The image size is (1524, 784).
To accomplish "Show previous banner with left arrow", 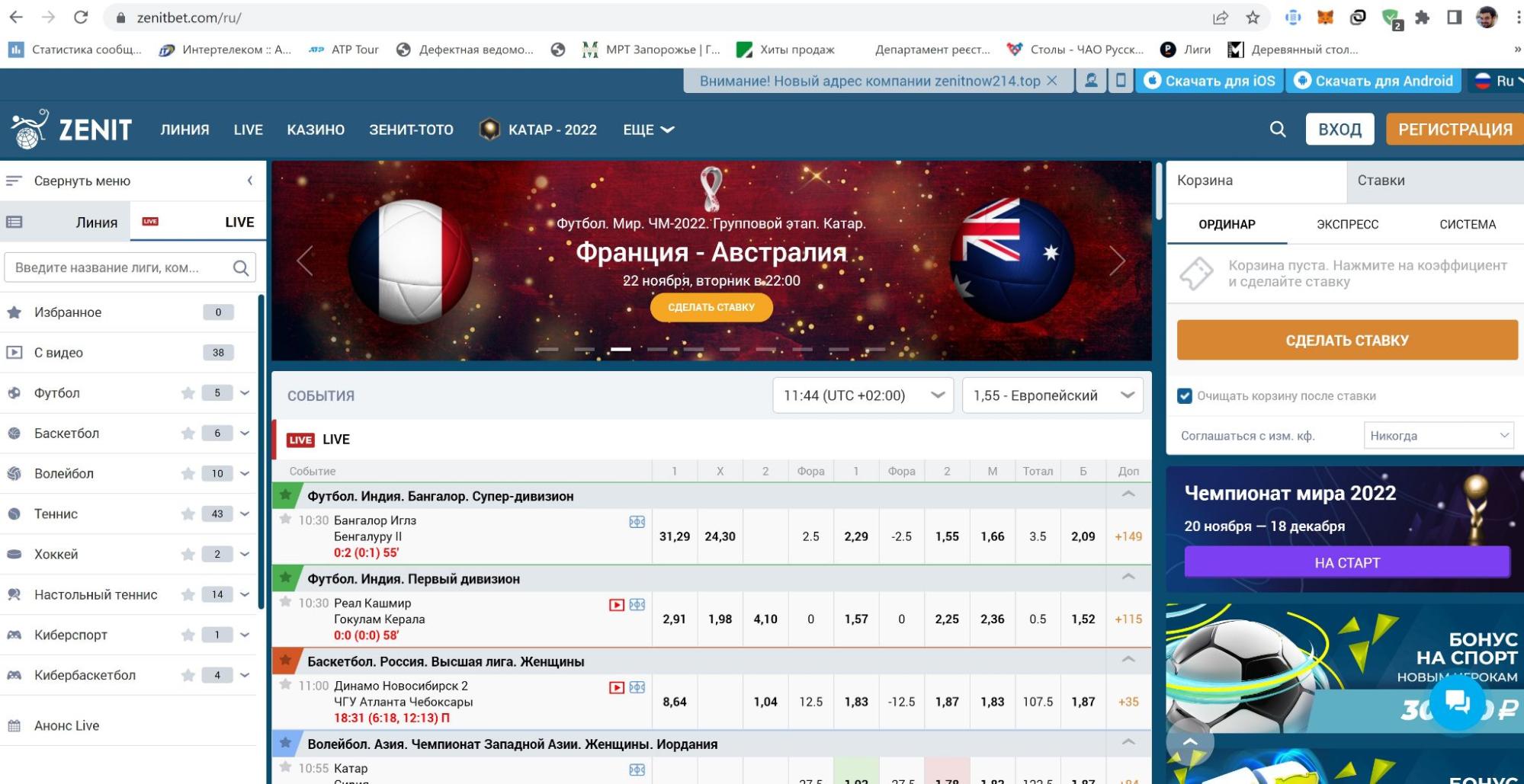I will (x=305, y=261).
